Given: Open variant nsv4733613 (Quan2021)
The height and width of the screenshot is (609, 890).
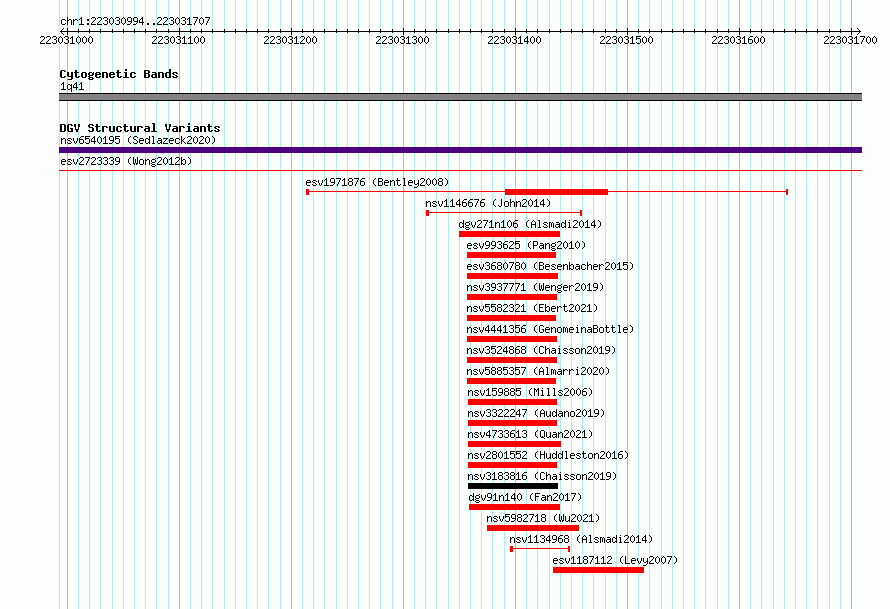Looking at the screenshot, I should pyautogui.click(x=530, y=434).
